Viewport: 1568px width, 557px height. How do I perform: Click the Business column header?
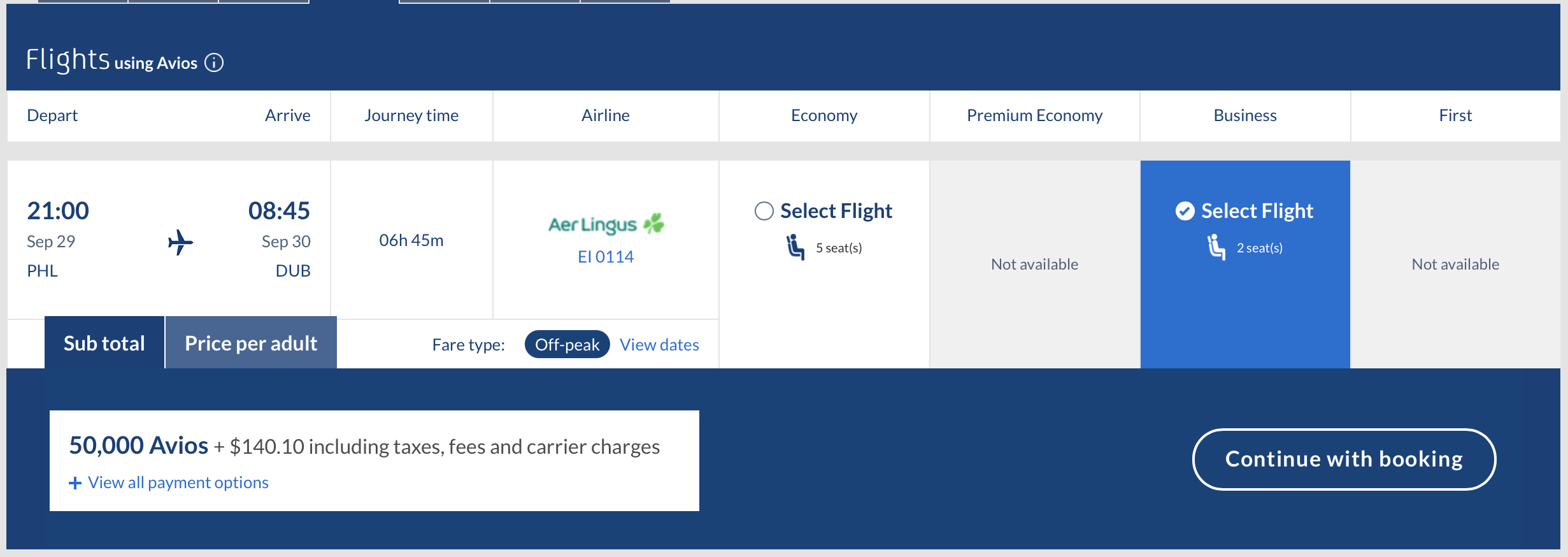click(1244, 115)
